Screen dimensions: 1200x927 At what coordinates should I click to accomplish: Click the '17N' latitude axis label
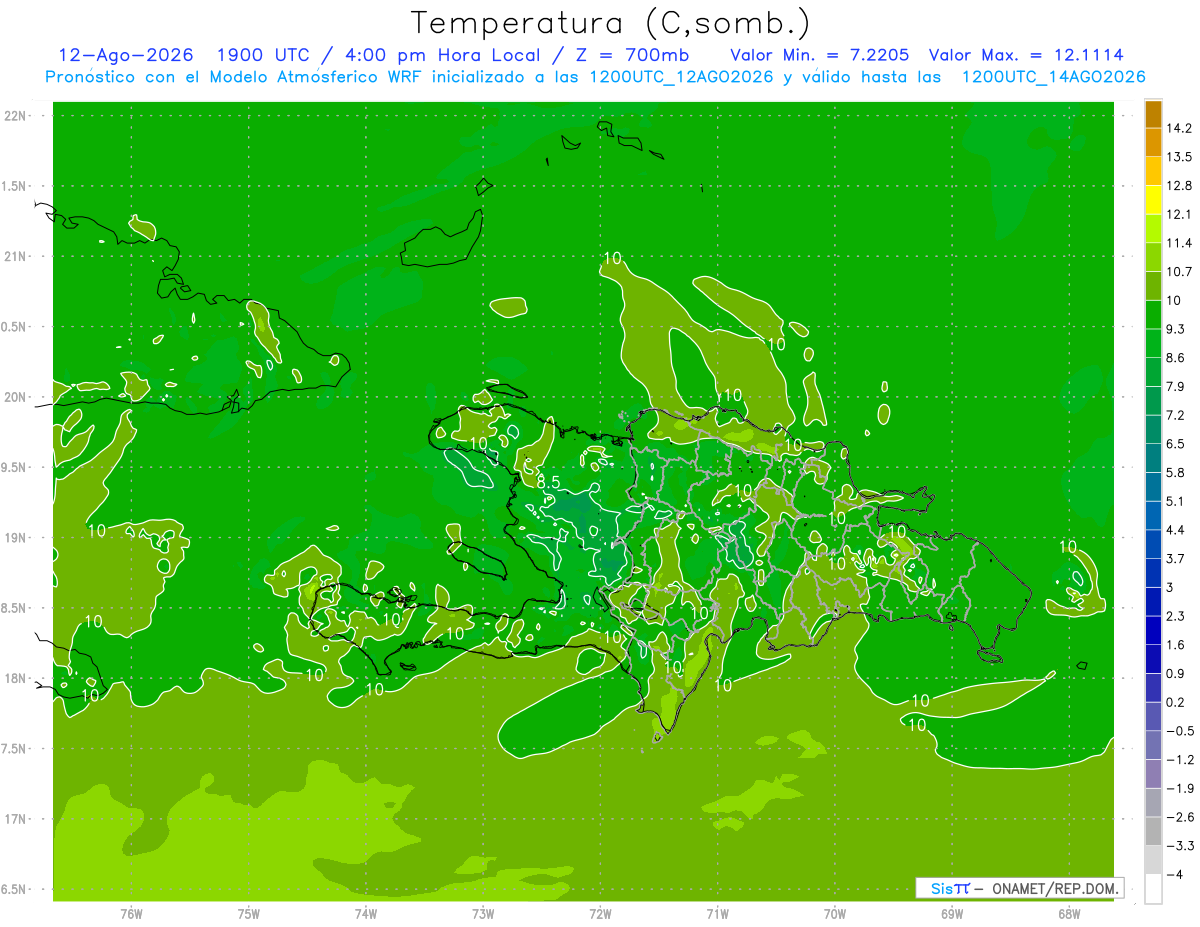16,819
